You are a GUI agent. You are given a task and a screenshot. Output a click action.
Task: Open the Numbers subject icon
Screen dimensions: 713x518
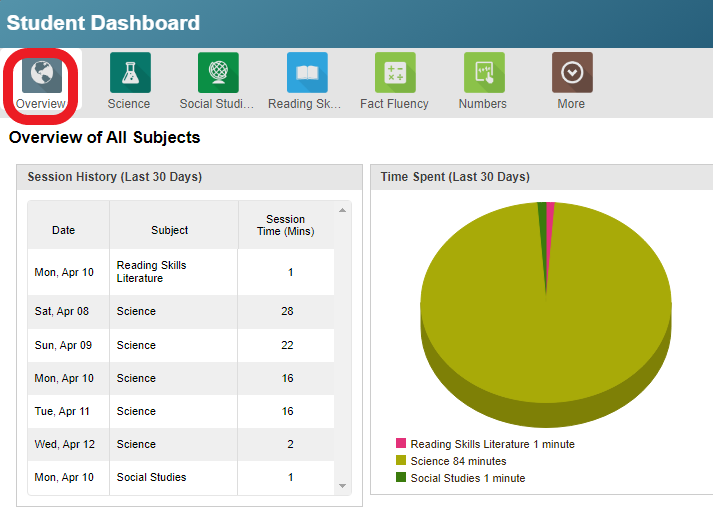483,73
